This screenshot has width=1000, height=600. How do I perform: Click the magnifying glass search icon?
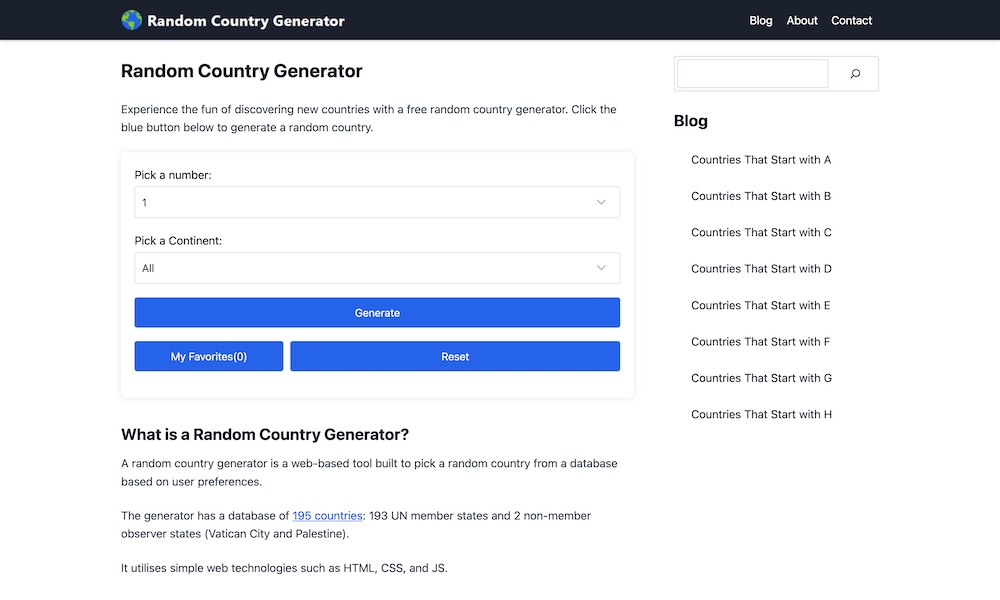tap(854, 73)
